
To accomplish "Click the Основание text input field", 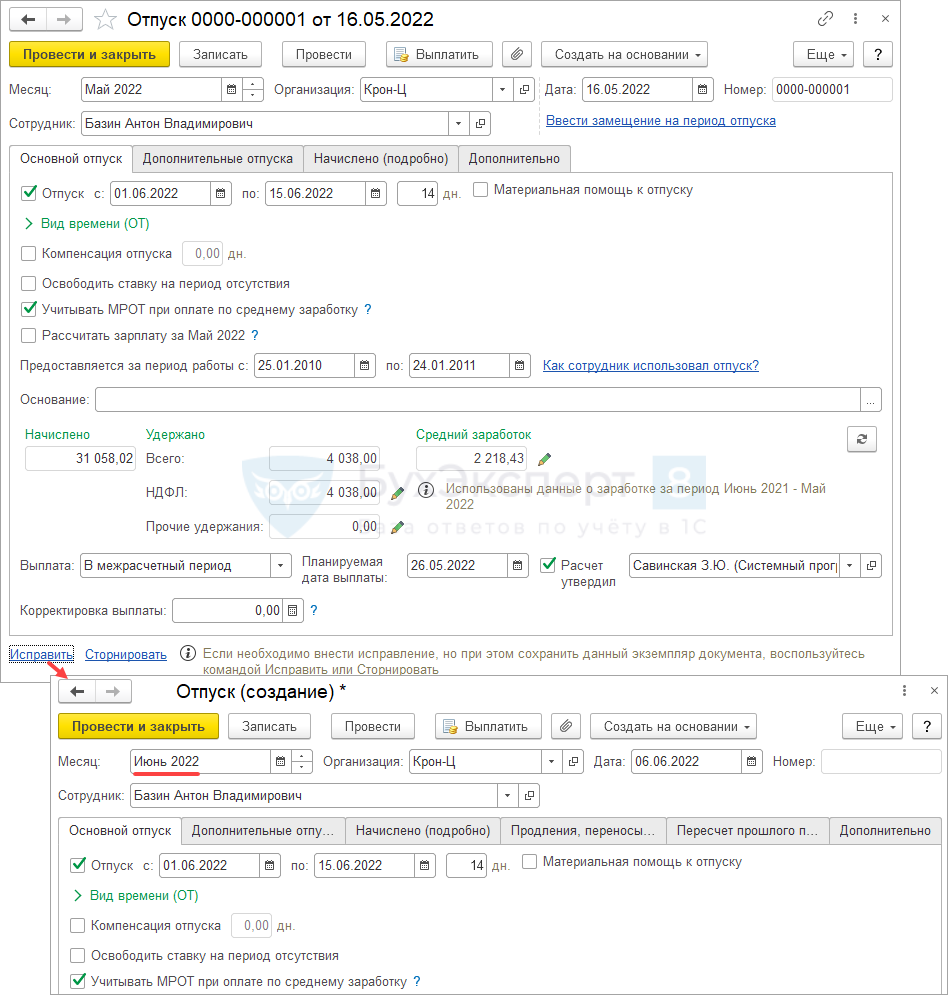I will [477, 400].
